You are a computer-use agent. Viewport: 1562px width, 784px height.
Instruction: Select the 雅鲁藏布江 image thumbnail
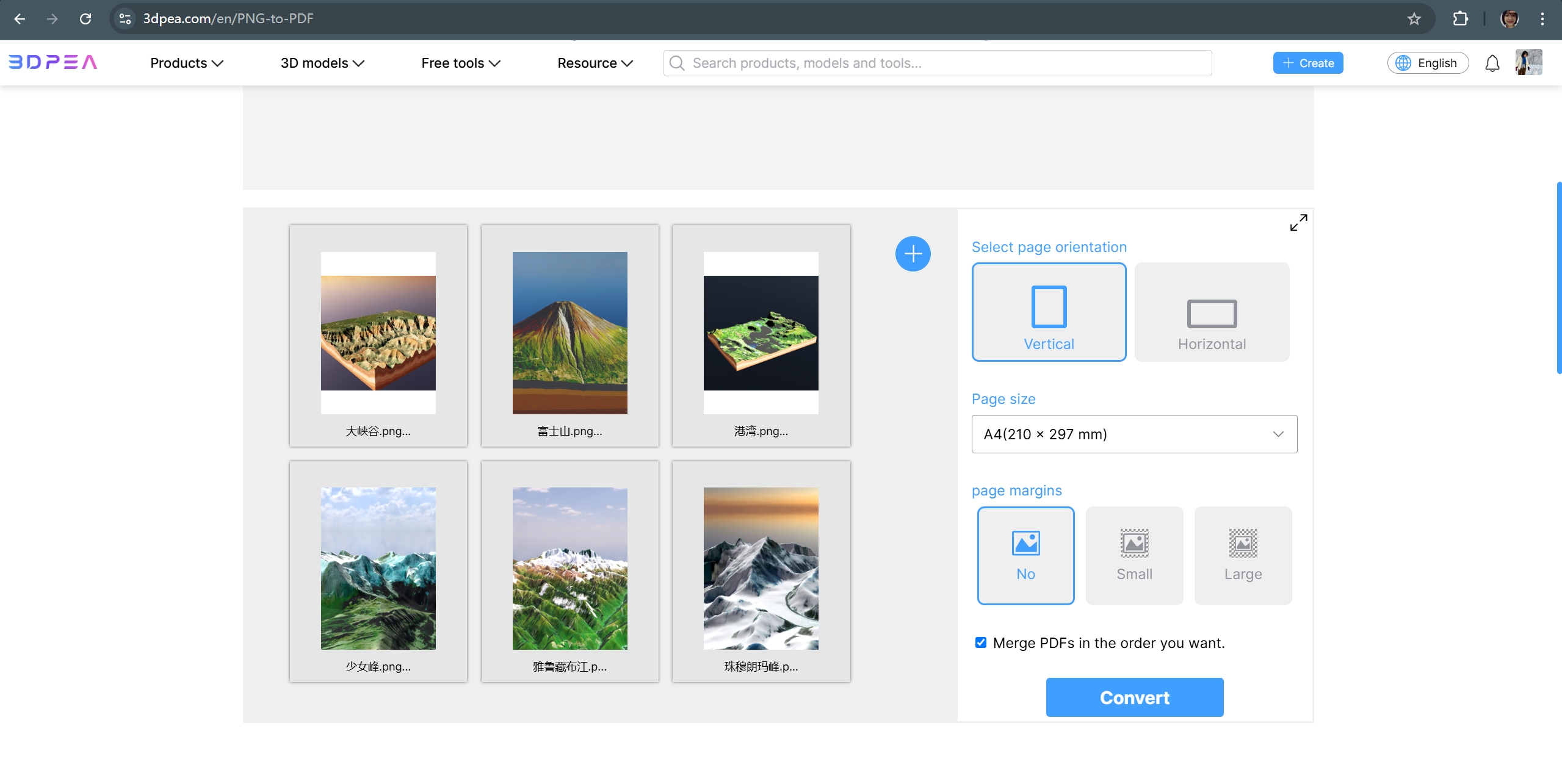point(569,568)
